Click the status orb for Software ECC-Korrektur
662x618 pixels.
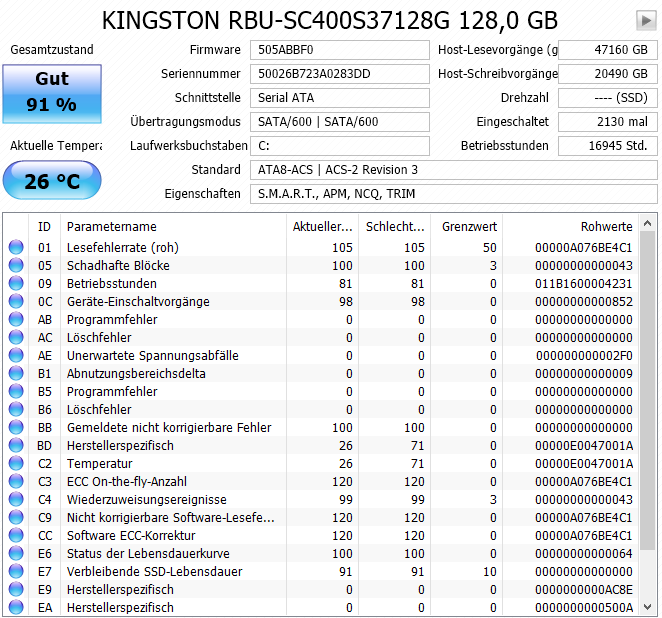(16, 535)
